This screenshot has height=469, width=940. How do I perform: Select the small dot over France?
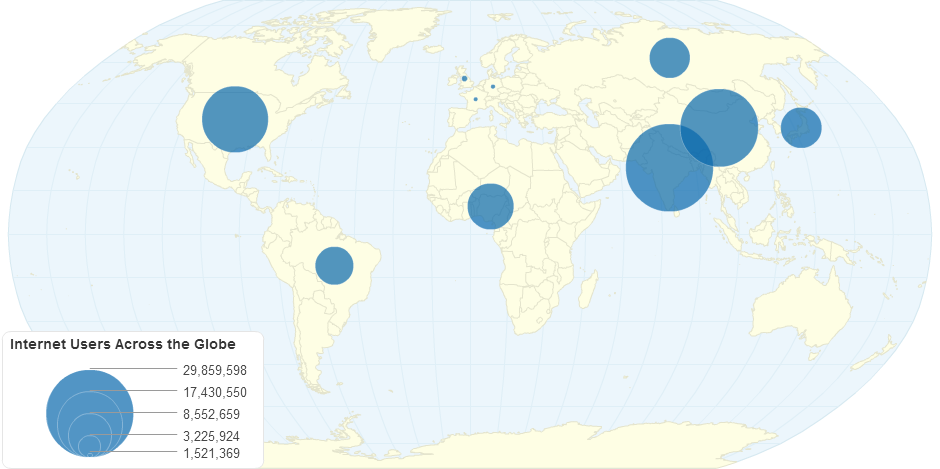475,99
